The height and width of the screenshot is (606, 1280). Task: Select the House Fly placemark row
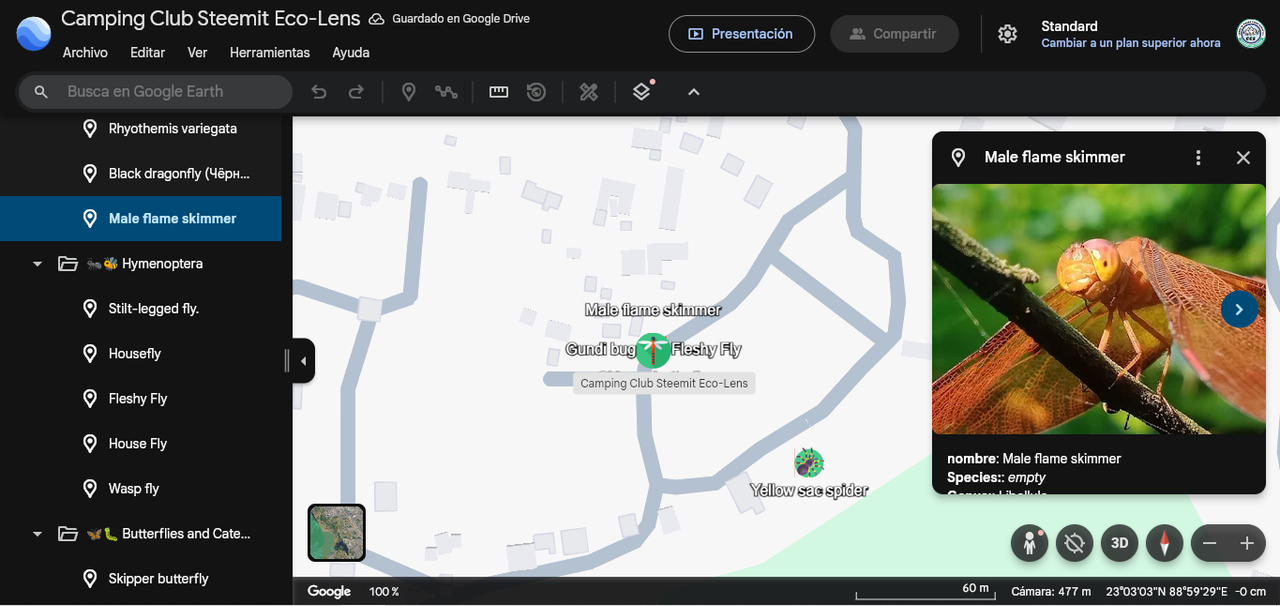pyautogui.click(x=140, y=444)
